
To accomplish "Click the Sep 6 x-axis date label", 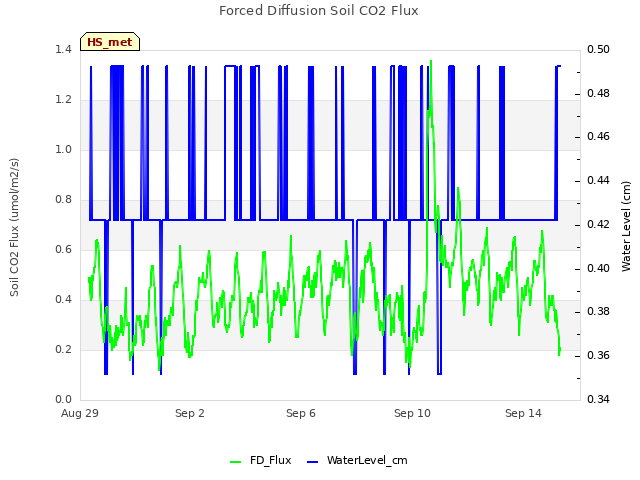I will (x=301, y=413).
